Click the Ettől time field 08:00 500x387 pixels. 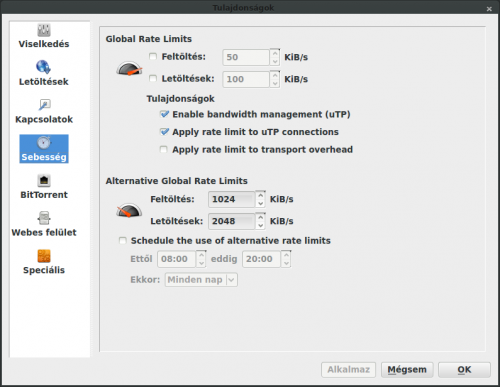coord(177,259)
